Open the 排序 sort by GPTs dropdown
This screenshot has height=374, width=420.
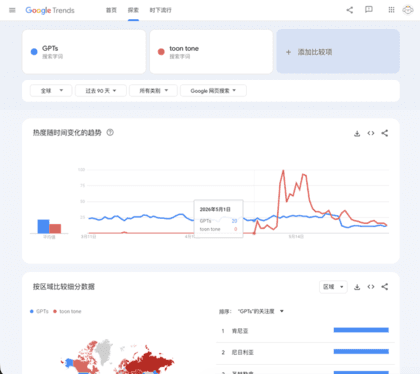coord(261,311)
